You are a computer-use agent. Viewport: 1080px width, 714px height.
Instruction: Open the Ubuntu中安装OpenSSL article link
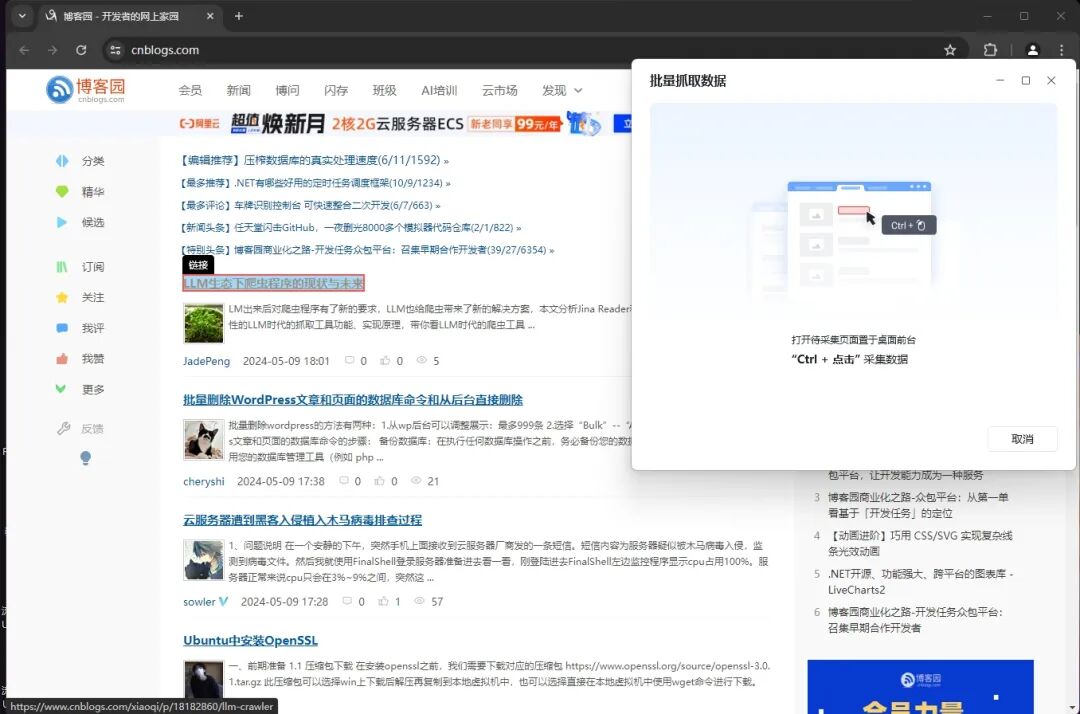coord(249,640)
